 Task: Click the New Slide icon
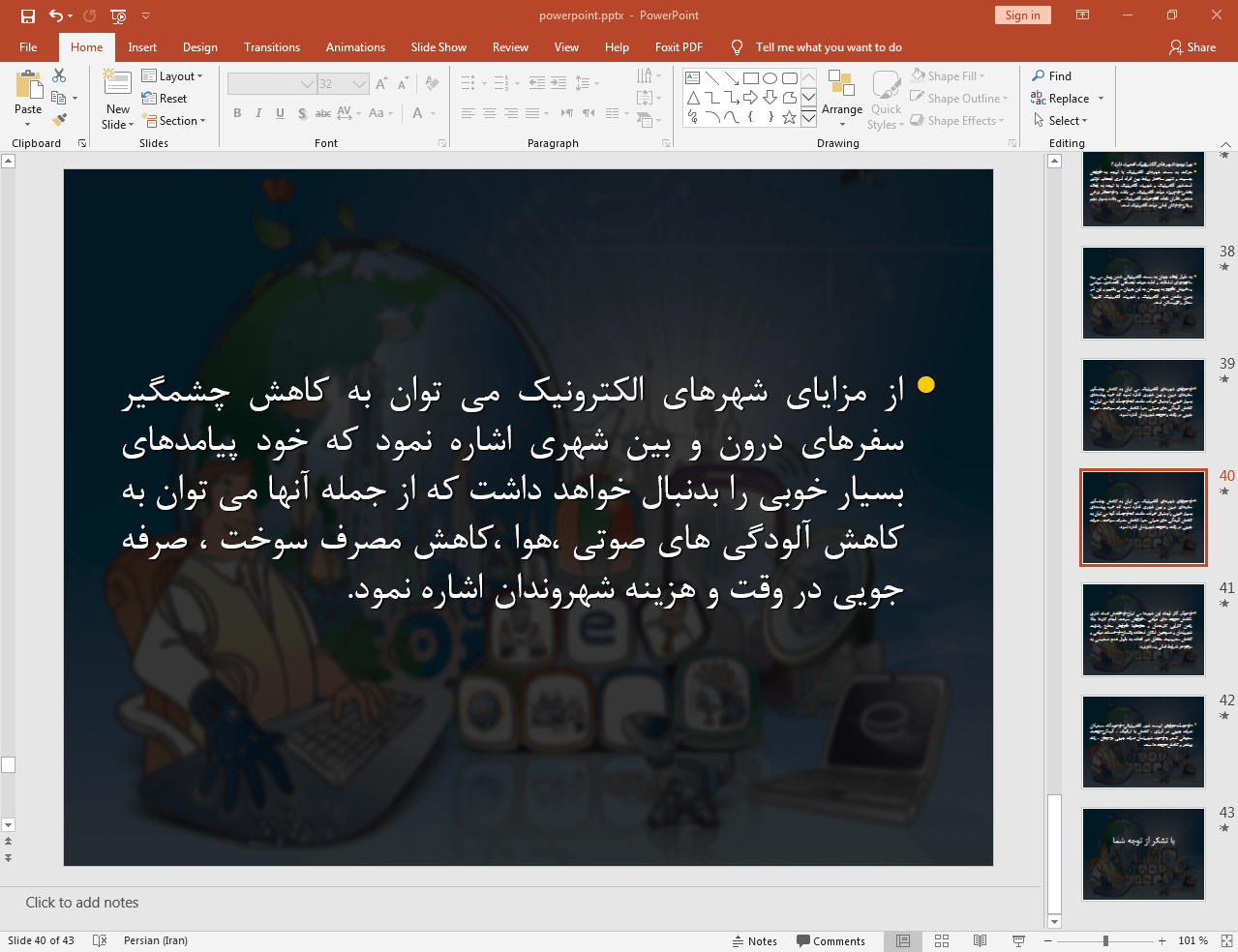click(117, 83)
